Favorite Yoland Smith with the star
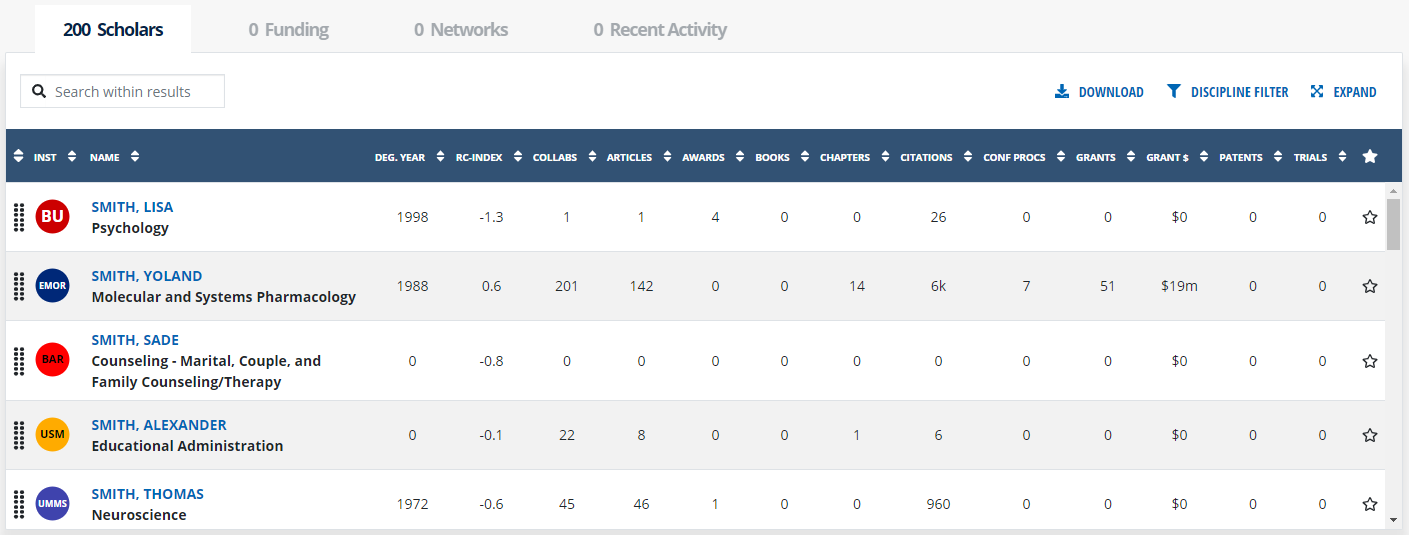Viewport: 1409px width, 535px height. point(1370,286)
